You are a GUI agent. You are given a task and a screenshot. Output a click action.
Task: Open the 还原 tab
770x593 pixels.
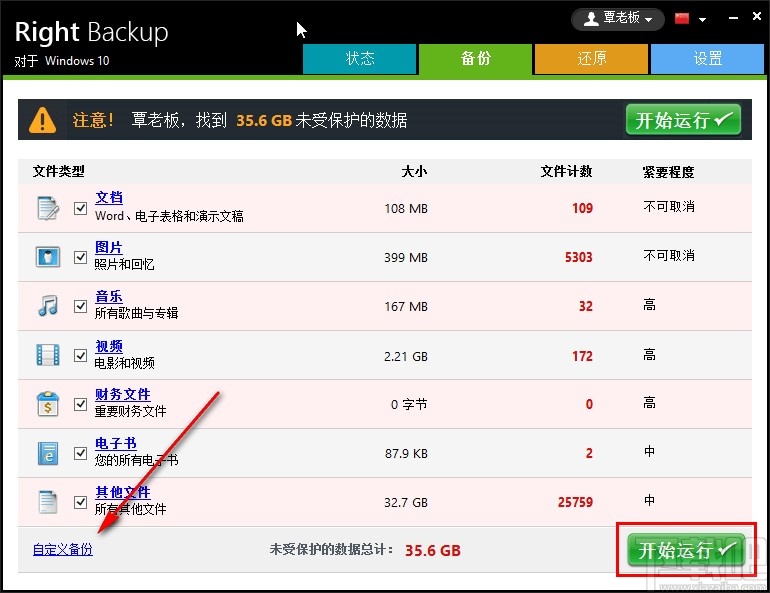[x=591, y=59]
